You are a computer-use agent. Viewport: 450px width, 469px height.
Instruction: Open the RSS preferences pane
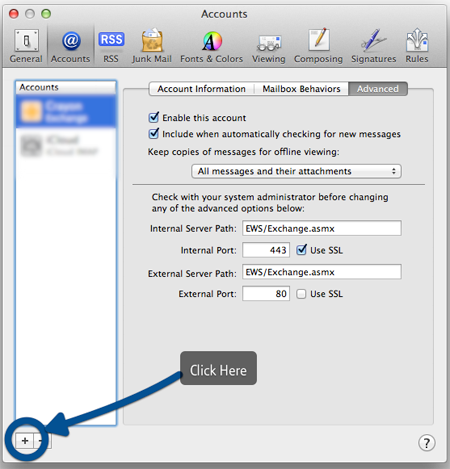tap(111, 46)
